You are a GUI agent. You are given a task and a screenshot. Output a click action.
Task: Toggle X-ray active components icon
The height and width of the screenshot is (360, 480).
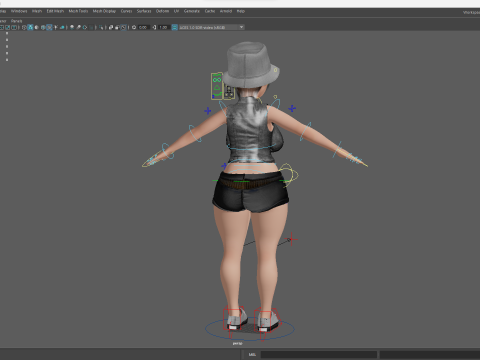[x=117, y=27]
